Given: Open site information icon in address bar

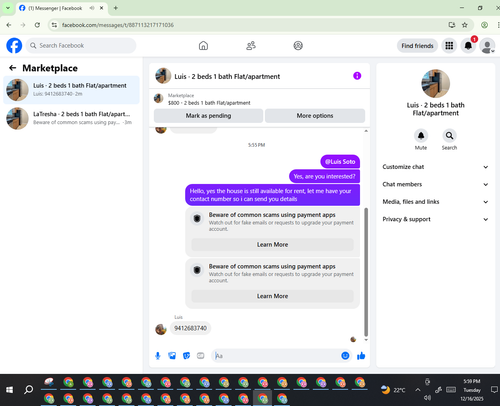Looking at the screenshot, I should pyautogui.click(x=54, y=25).
